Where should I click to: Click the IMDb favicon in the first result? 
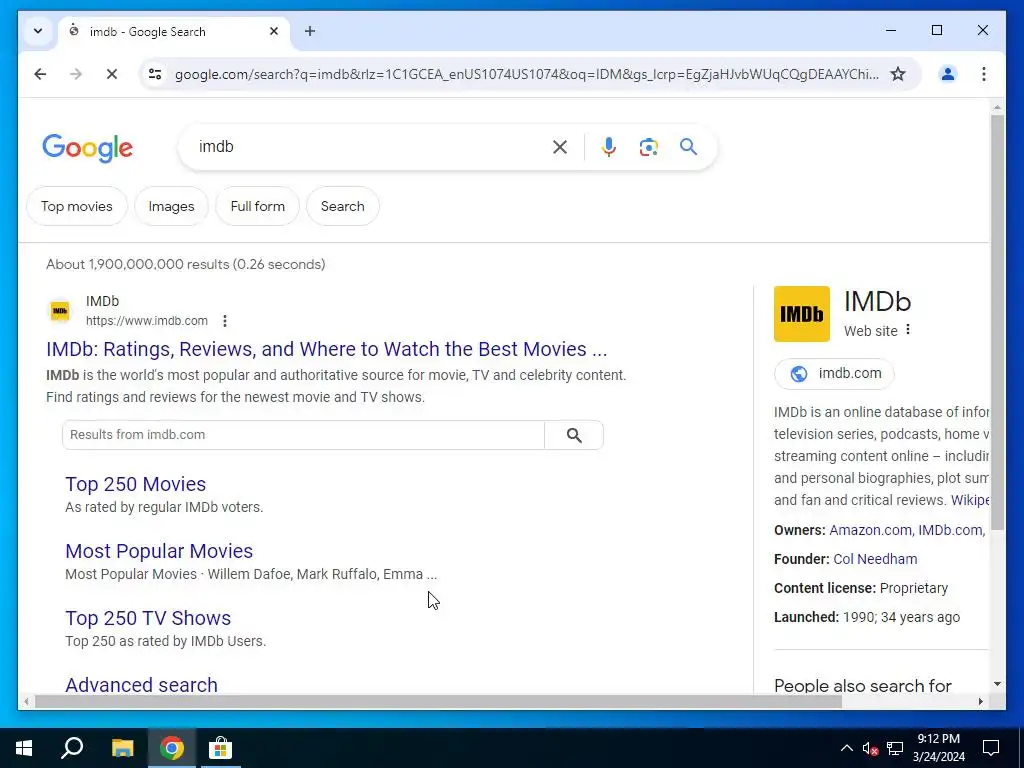pyautogui.click(x=60, y=311)
